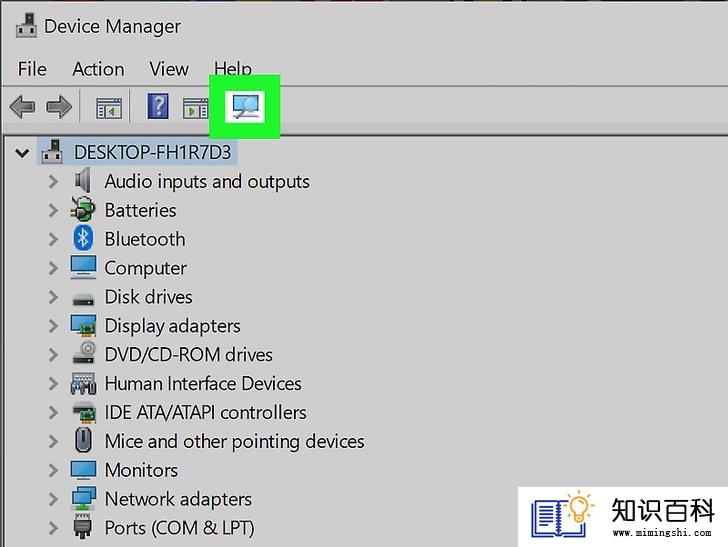Expand the Disk drives category
Screen dimensions: 728x547
53,297
